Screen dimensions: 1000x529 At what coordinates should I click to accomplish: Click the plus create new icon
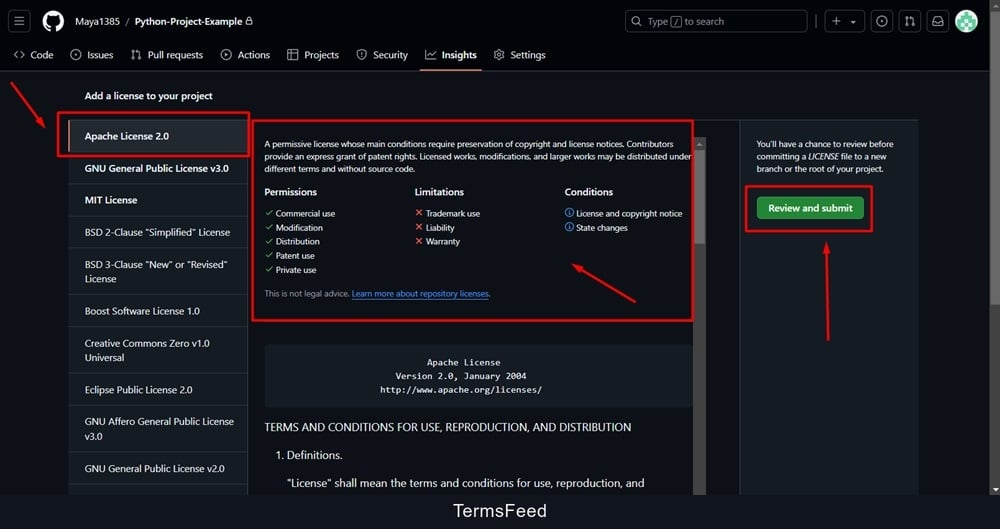click(836, 21)
